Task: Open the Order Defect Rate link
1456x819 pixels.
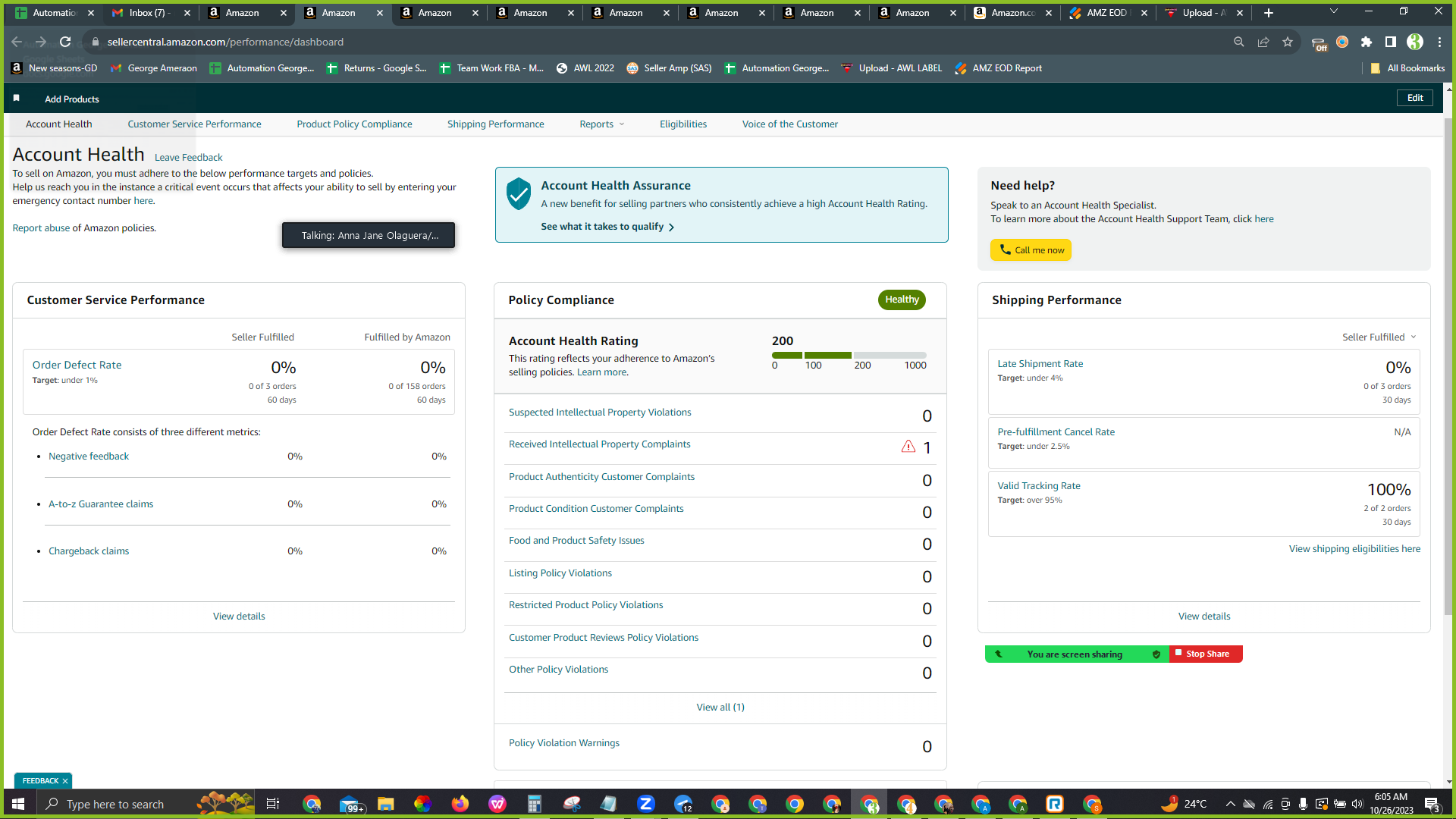Action: click(x=77, y=365)
